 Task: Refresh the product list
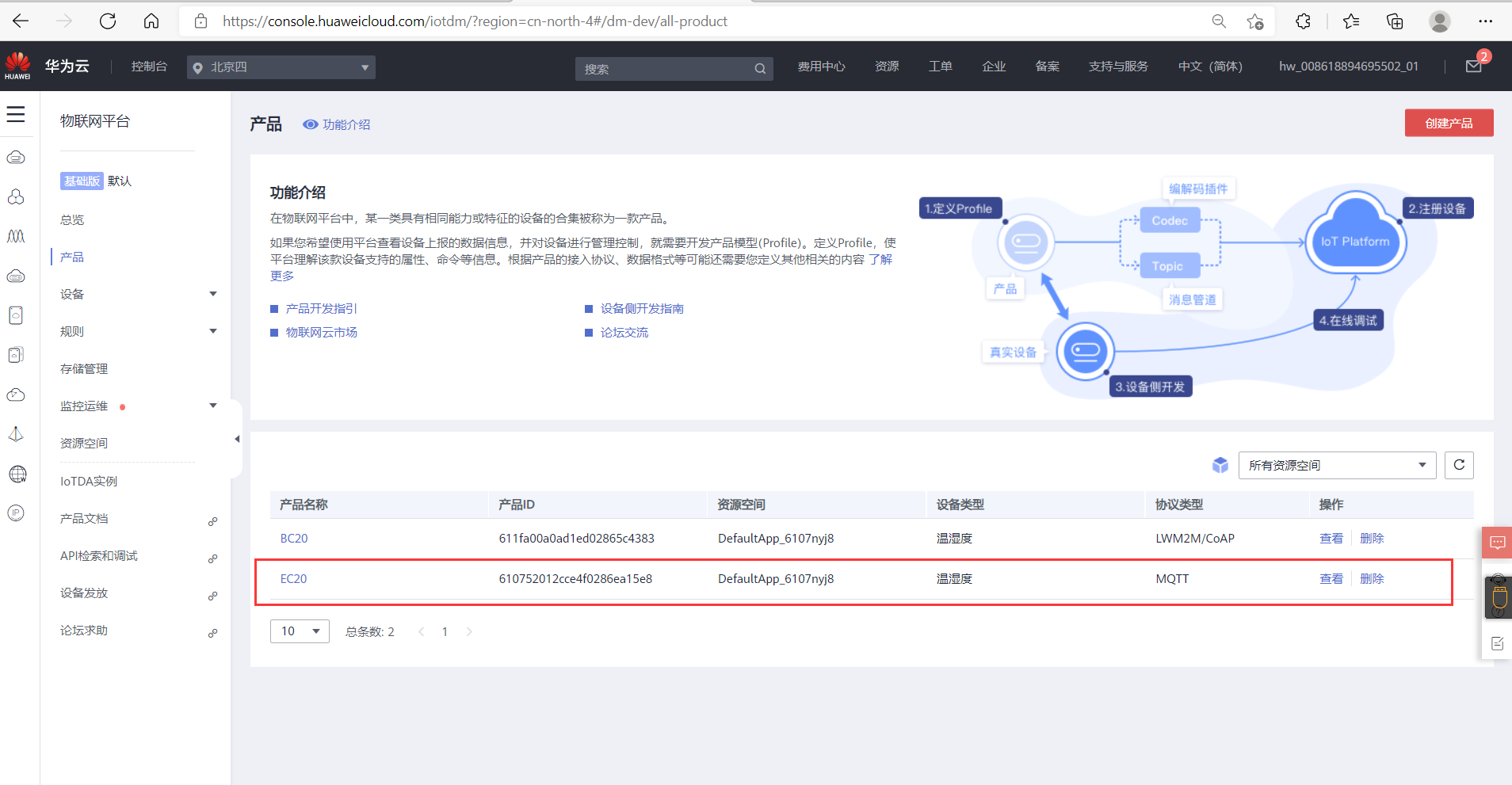pyautogui.click(x=1459, y=465)
